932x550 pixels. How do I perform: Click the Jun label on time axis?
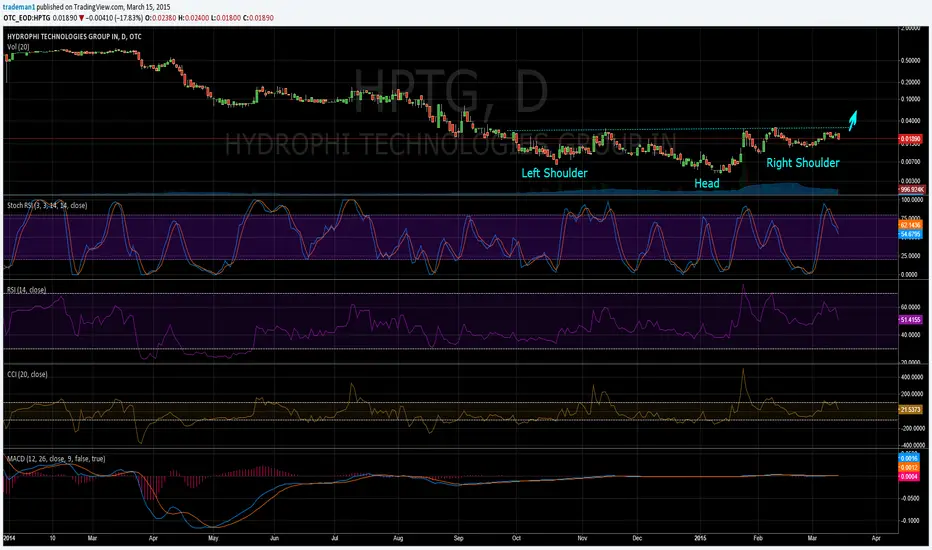click(274, 538)
